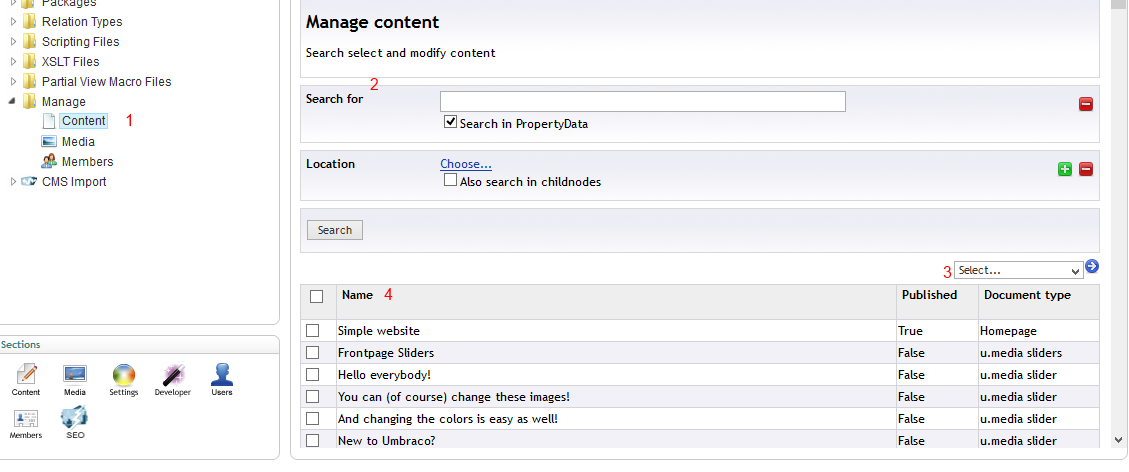1129x472 pixels.
Task: Click the Search button
Action: [x=335, y=230]
